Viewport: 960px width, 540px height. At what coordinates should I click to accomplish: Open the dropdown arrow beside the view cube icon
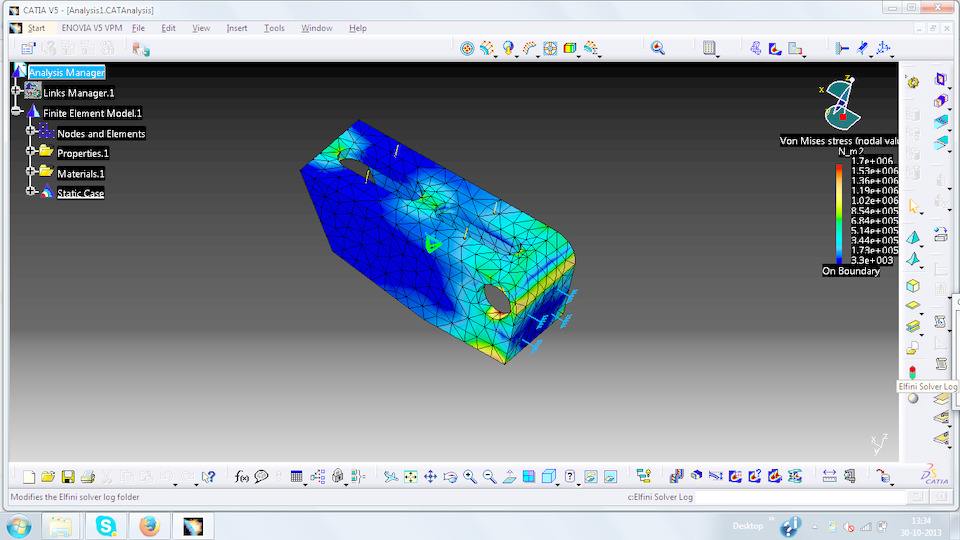557,484
